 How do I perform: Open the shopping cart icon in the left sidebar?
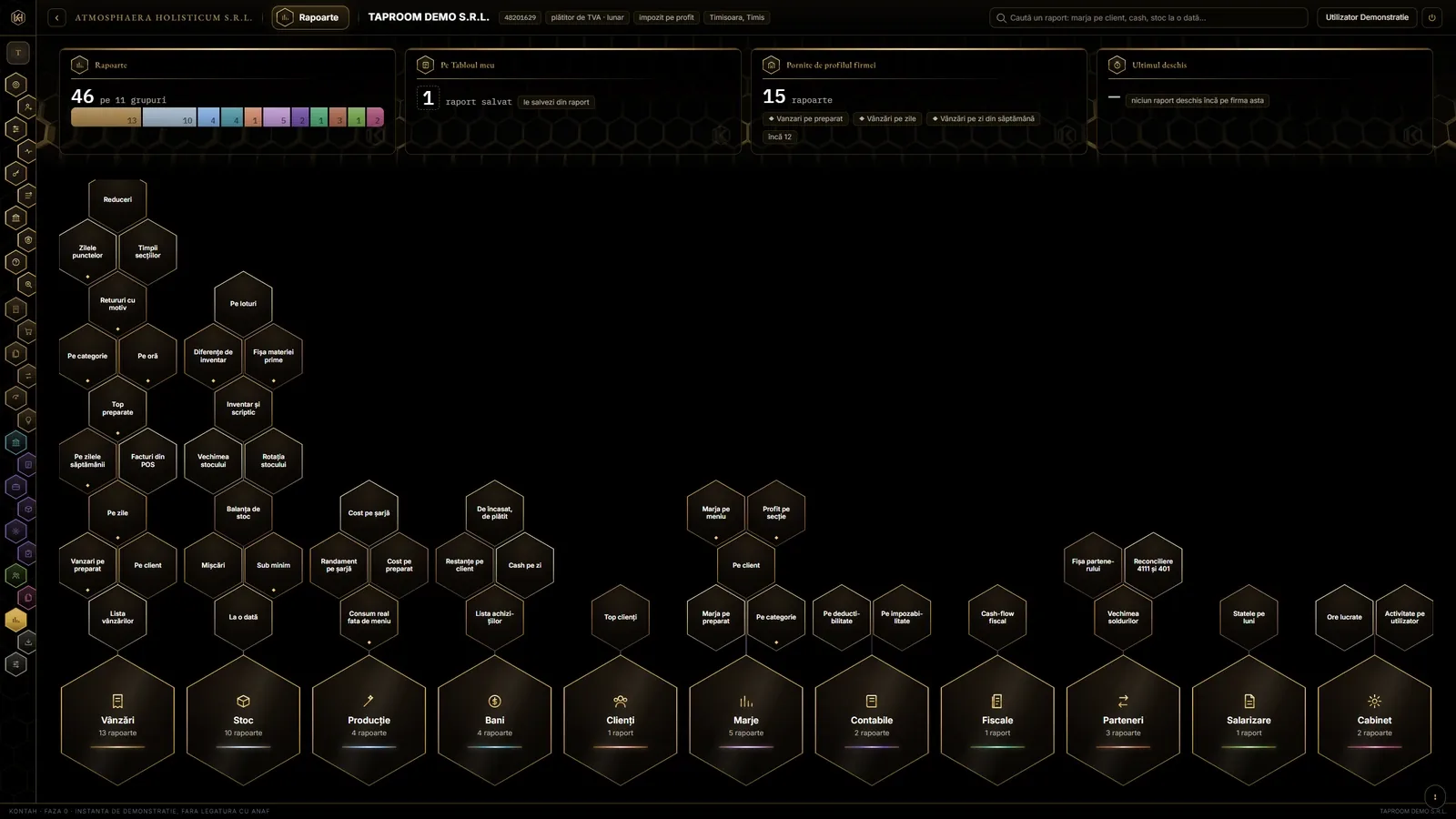(28, 331)
